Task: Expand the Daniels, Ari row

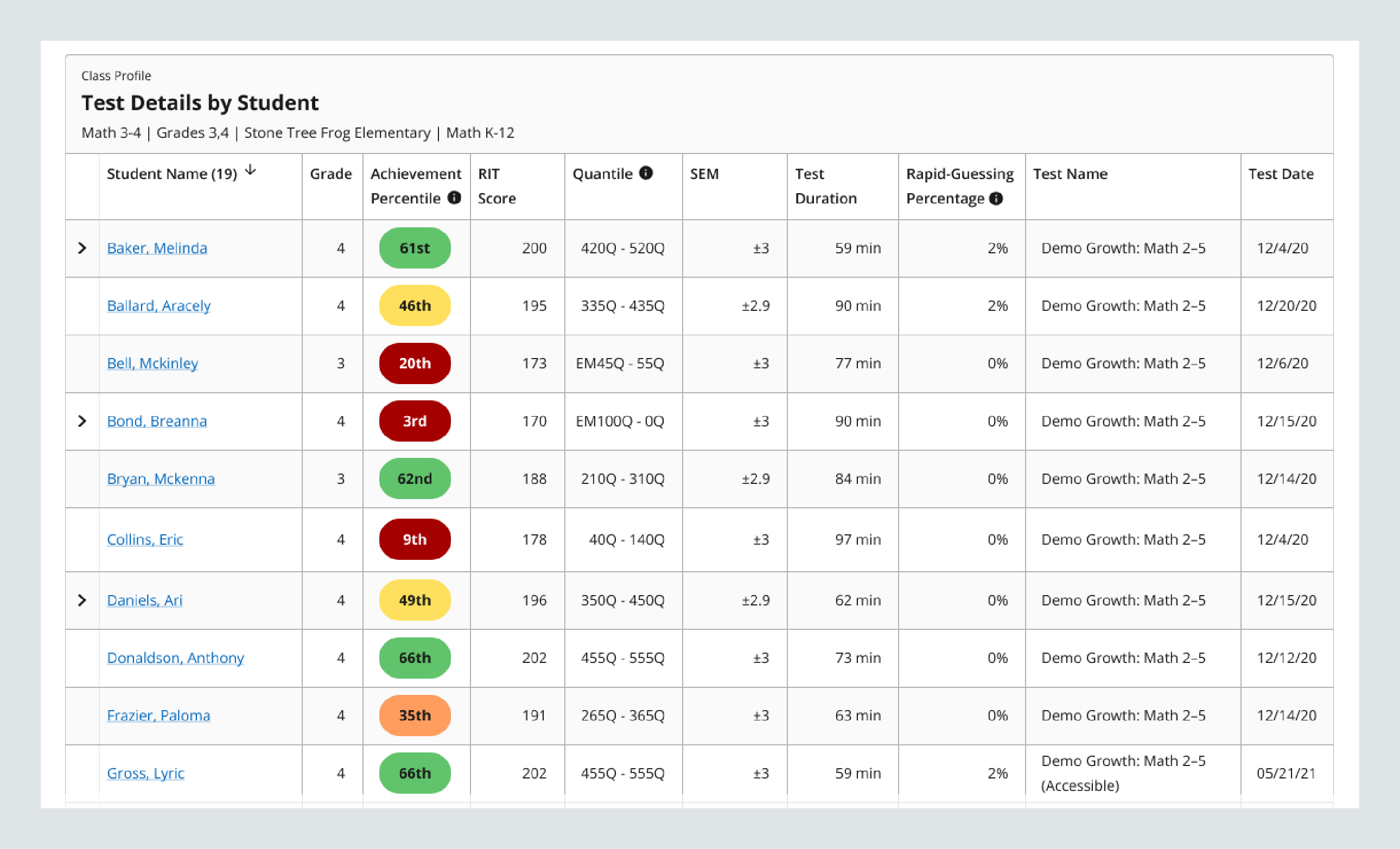Action: pos(82,600)
